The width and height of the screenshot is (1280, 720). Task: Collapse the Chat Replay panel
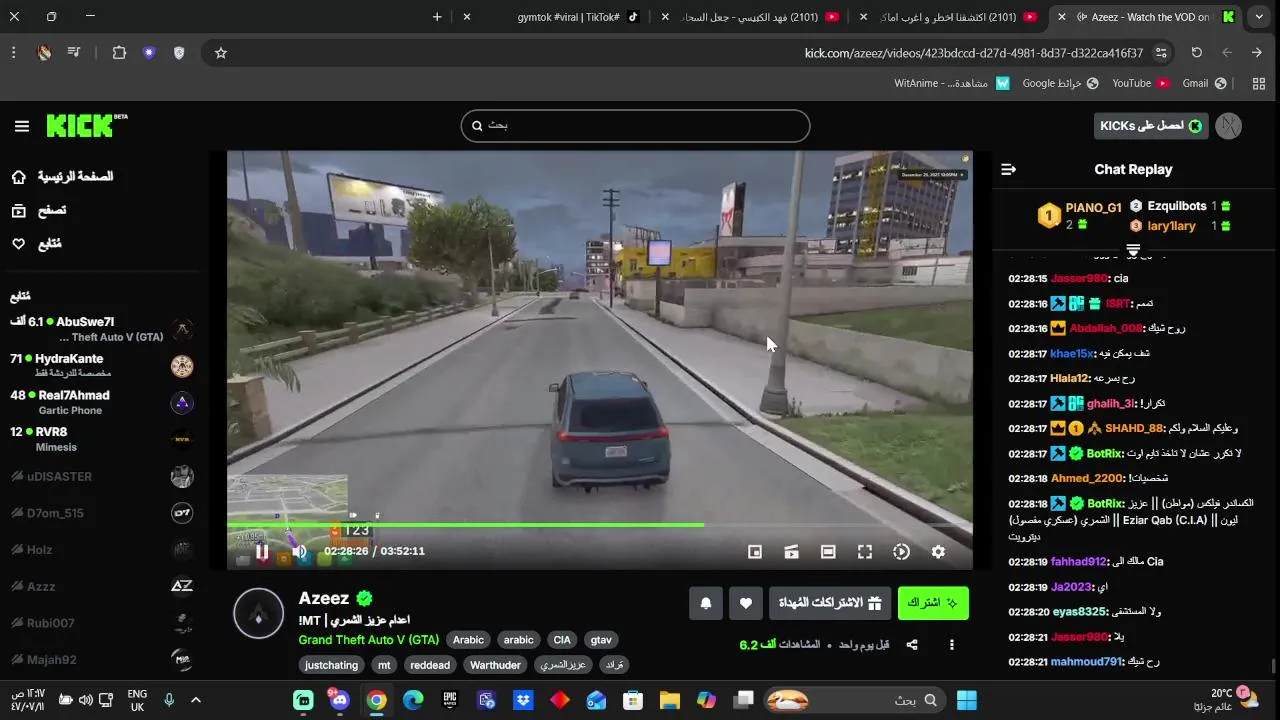[1008, 169]
